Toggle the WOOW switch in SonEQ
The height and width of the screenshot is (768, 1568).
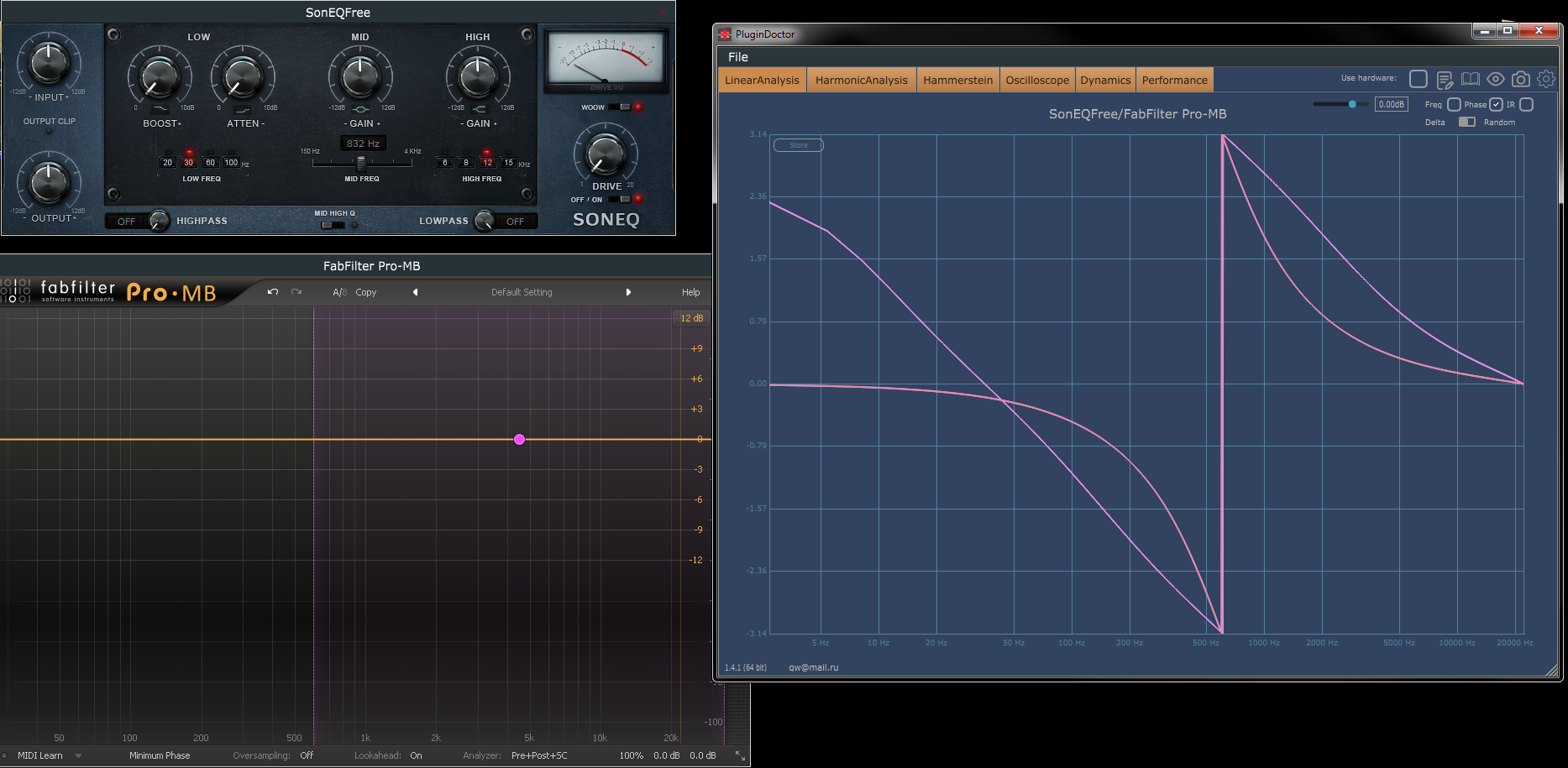click(620, 107)
